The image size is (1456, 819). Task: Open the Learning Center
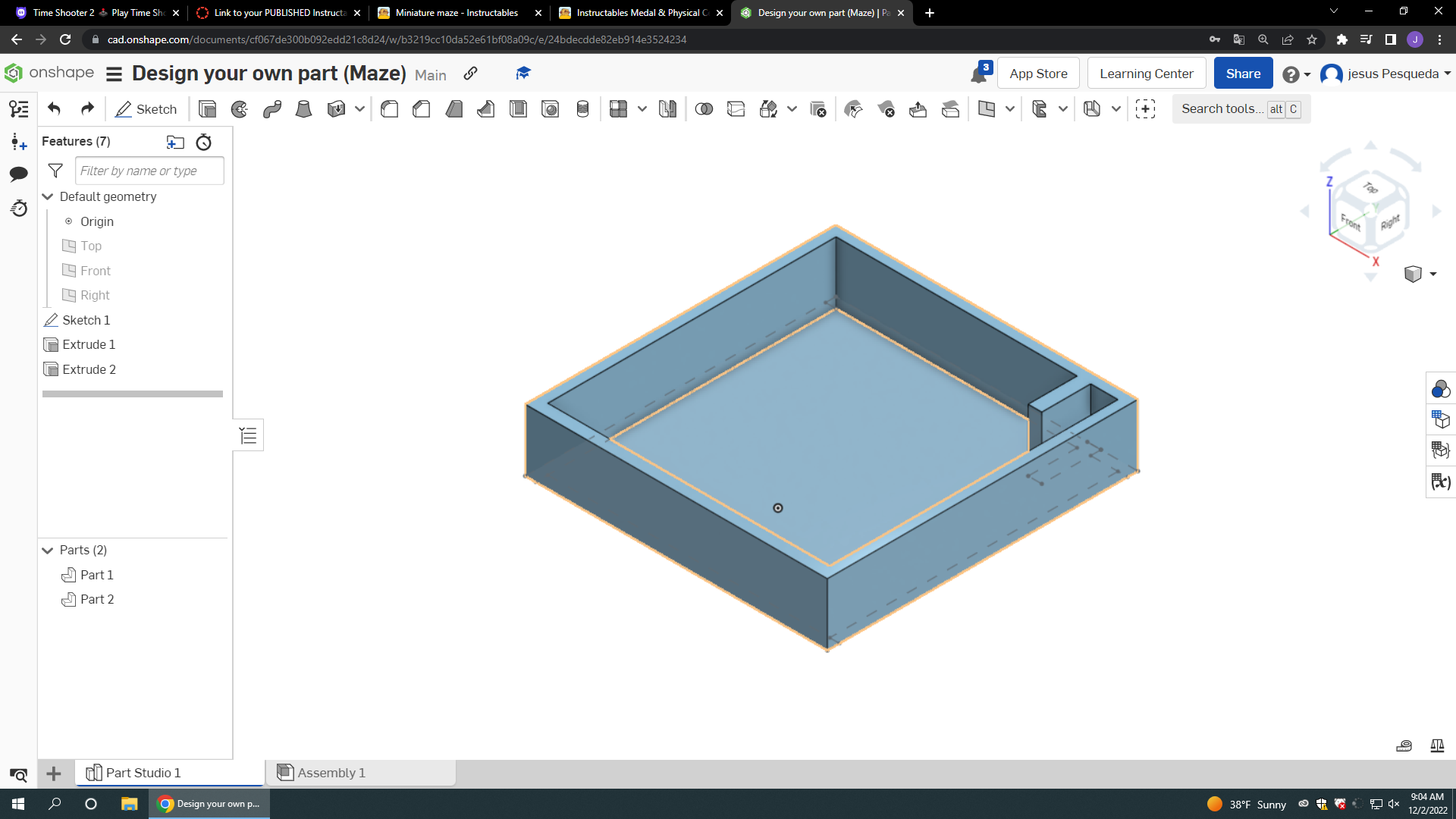click(1146, 73)
